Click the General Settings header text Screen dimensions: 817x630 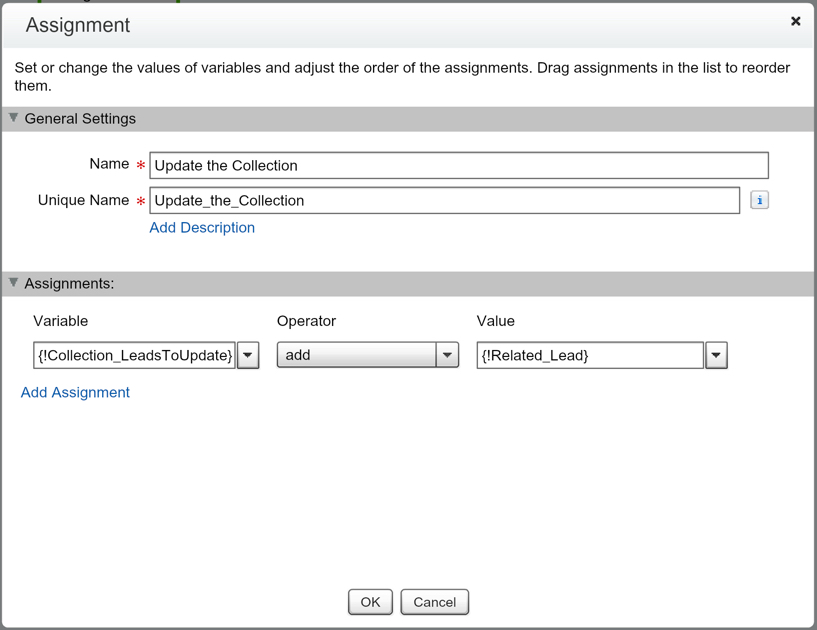[x=80, y=118]
